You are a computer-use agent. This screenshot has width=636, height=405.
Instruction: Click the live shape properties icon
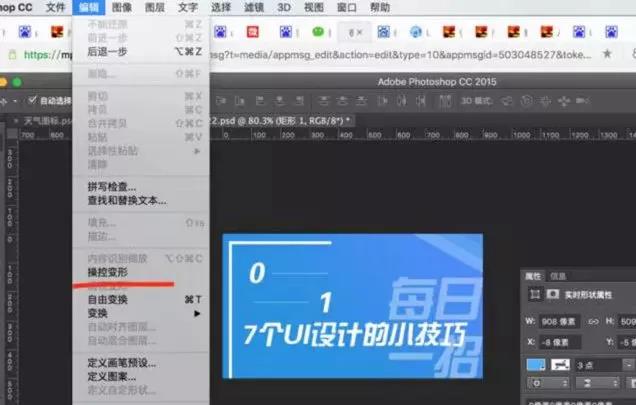pyautogui.click(x=535, y=294)
